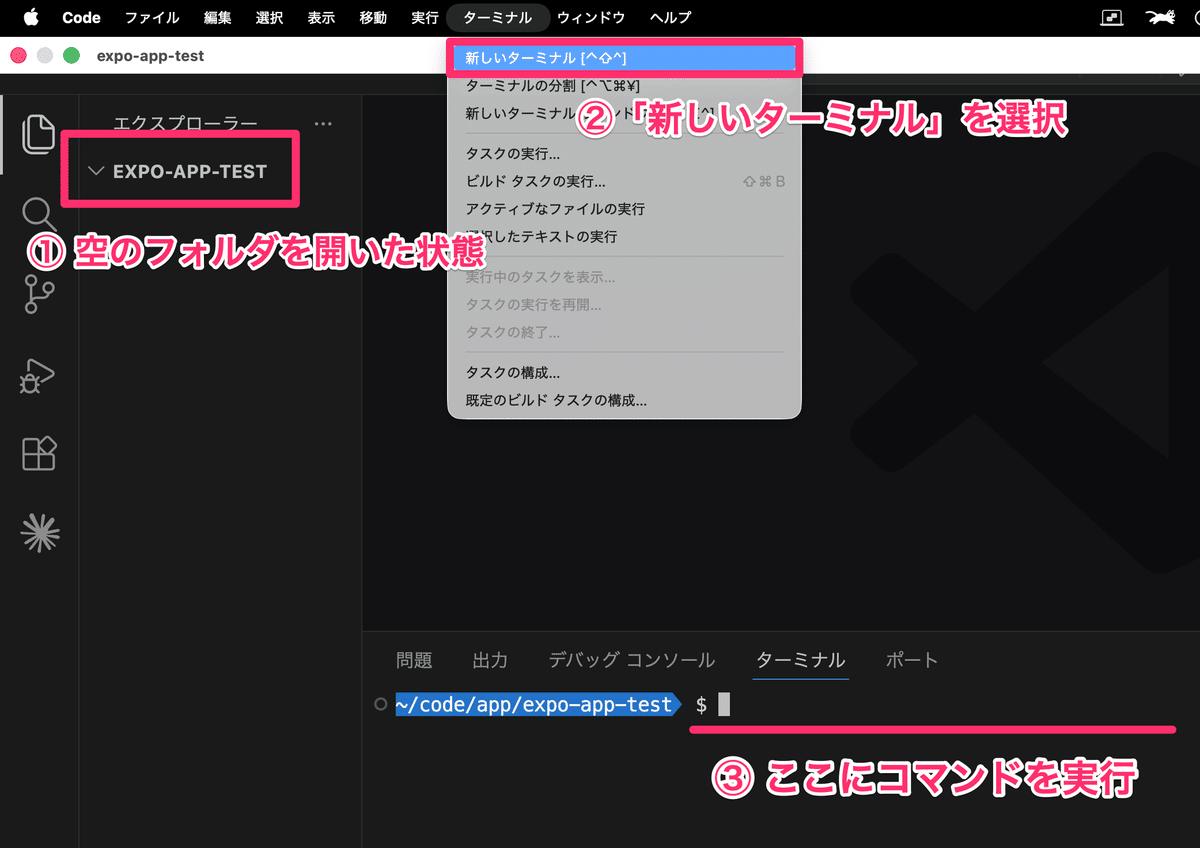Click the green zoom window button
The height and width of the screenshot is (848, 1200).
click(72, 56)
